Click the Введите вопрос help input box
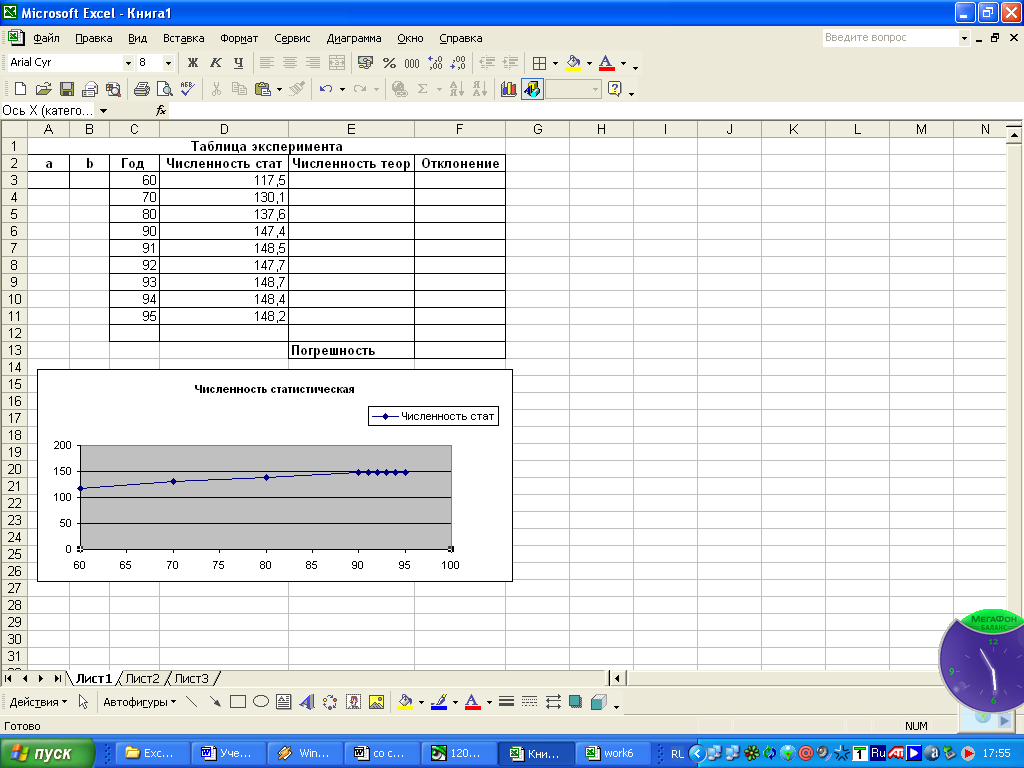This screenshot has width=1024, height=768. (890, 38)
